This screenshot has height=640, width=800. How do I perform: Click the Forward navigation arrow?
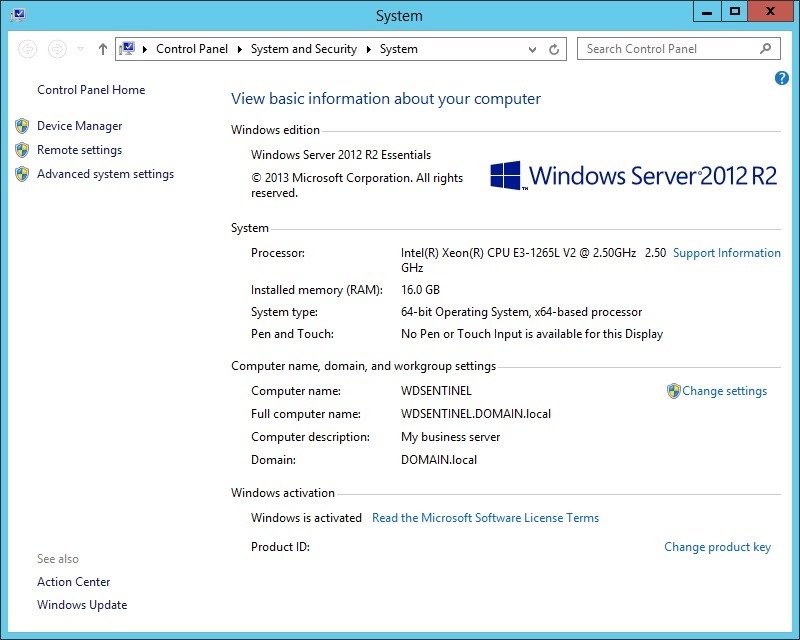pyautogui.click(x=57, y=49)
